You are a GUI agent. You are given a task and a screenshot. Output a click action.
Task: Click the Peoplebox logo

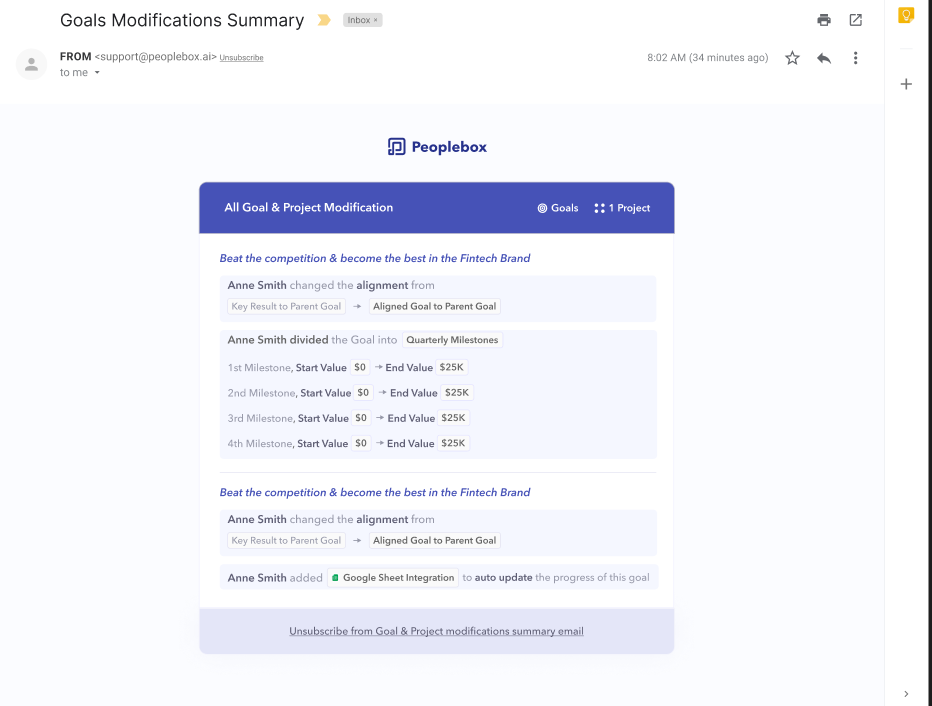tap(437, 147)
